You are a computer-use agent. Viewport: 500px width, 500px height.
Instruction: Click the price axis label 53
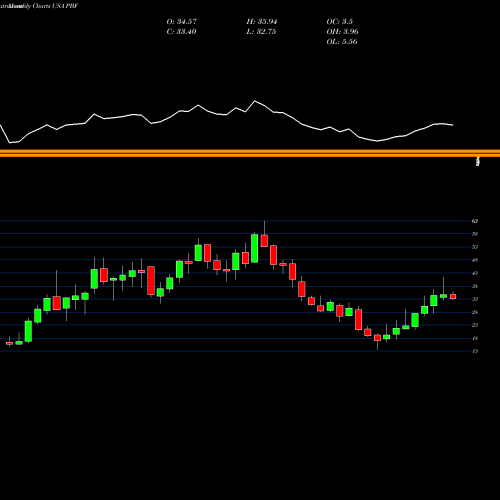pos(475,247)
